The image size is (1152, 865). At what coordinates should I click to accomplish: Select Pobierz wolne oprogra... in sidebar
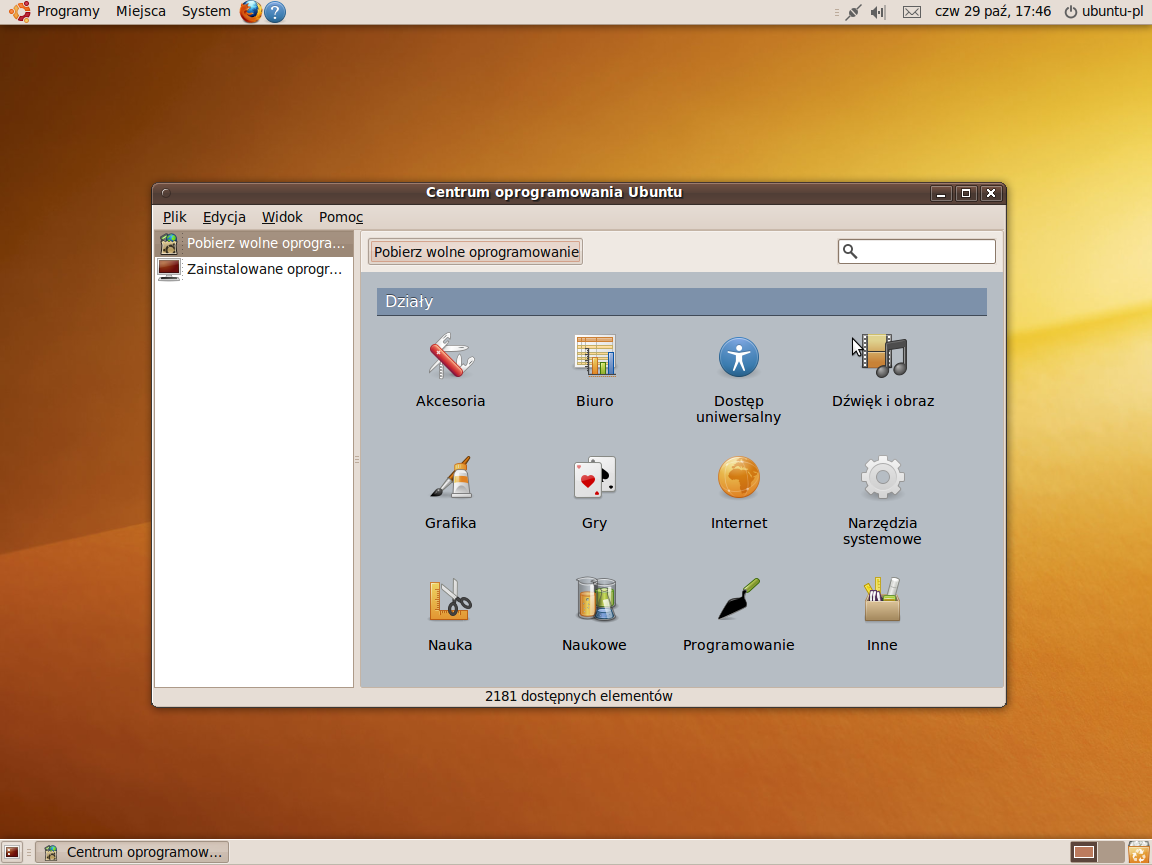coord(253,243)
